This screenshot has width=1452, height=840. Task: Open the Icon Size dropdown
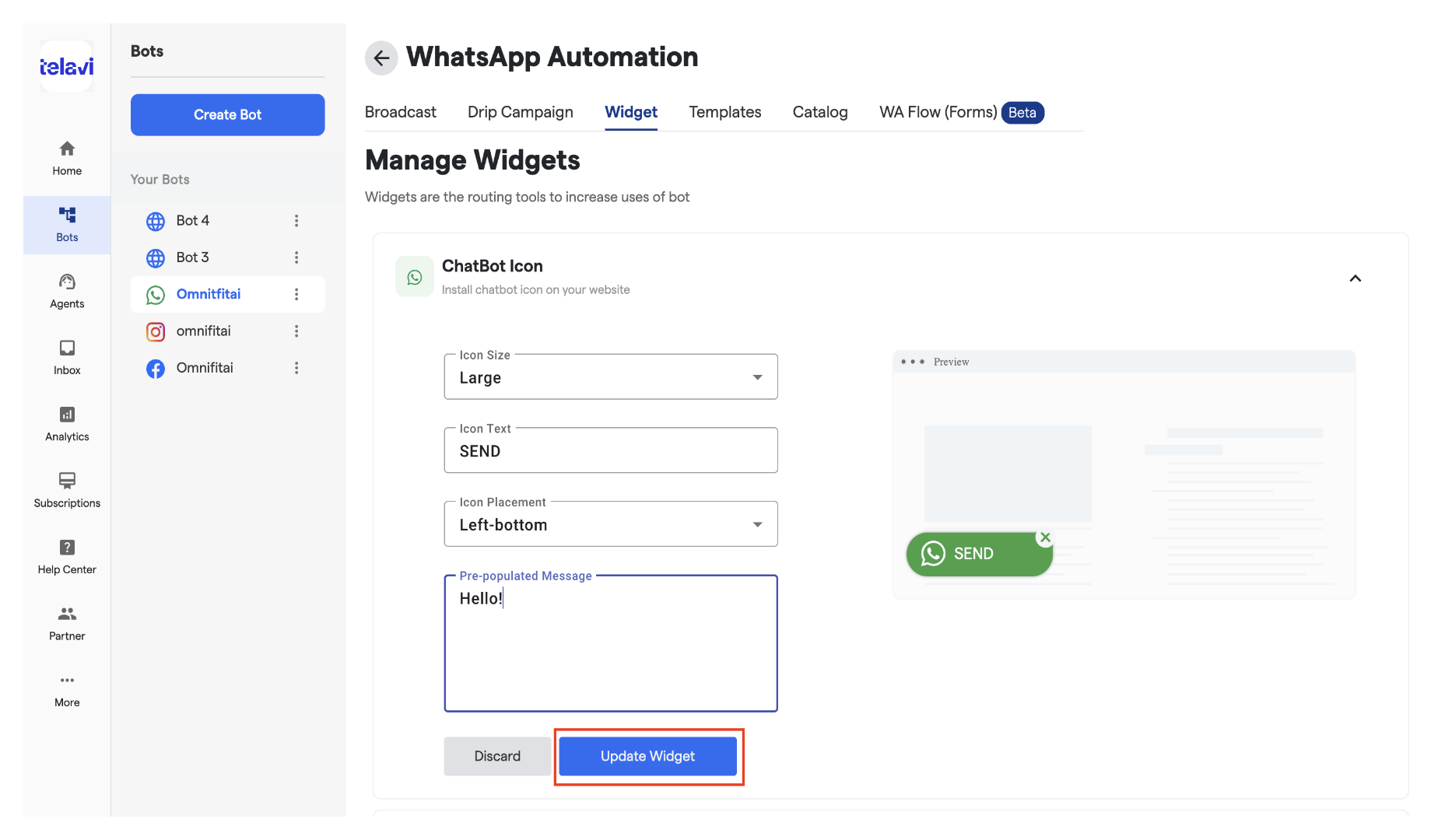611,377
